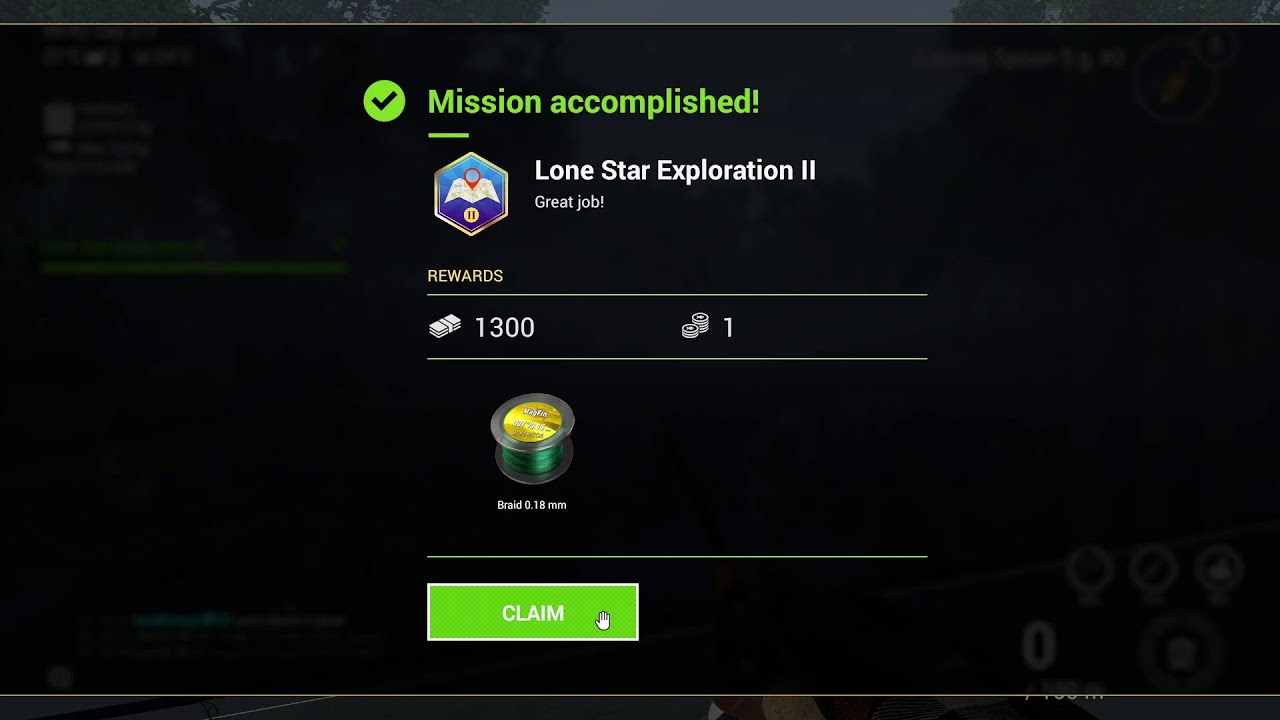The image size is (1280, 720).
Task: Click the Braid 0.18 mm item label
Action: point(532,505)
